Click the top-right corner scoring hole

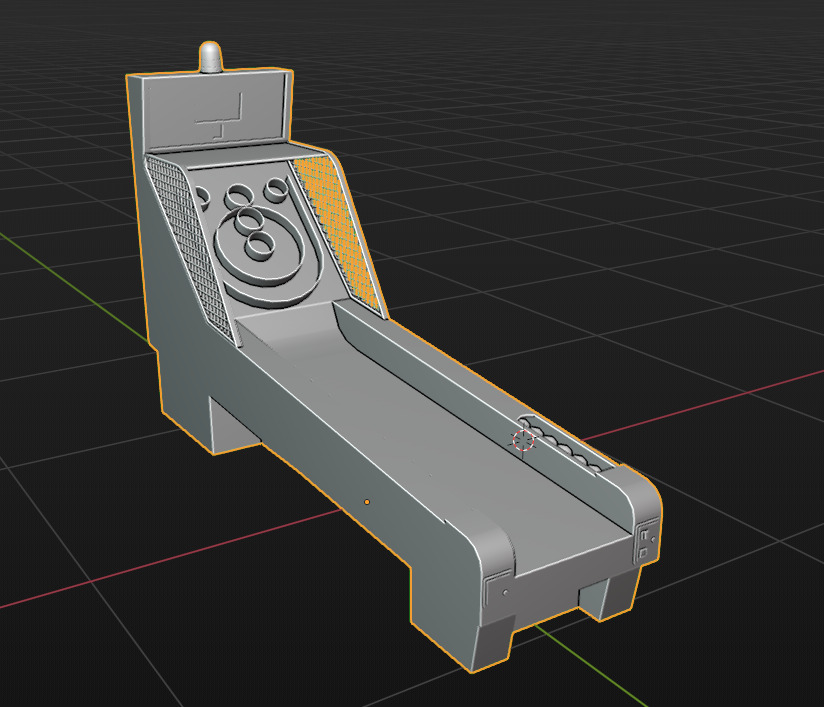point(276,190)
